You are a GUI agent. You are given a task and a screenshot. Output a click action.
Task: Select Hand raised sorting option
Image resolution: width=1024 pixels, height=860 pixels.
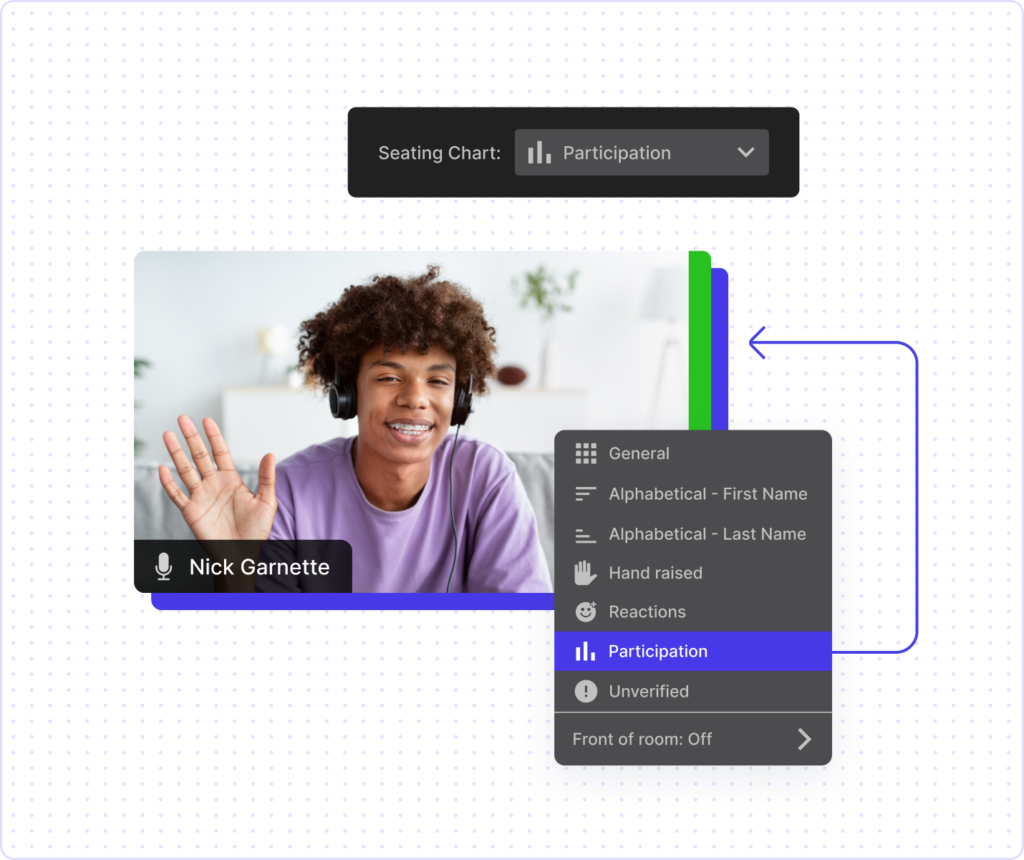coord(655,572)
